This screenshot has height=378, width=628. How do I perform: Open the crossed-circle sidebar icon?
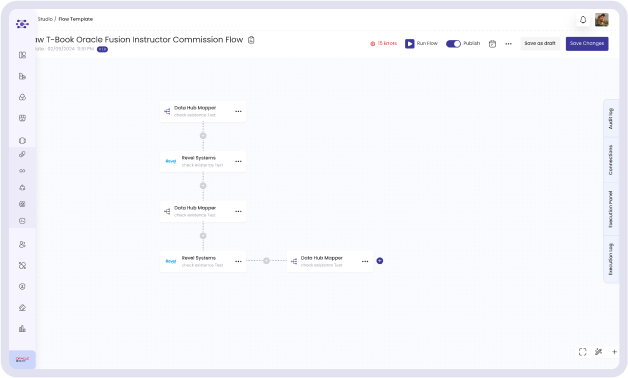click(22, 265)
